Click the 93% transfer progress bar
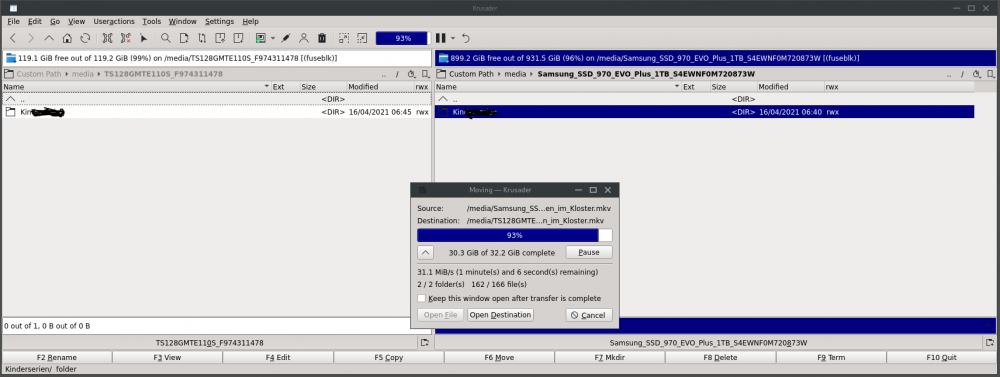The height and width of the screenshot is (377, 1000). pos(515,235)
